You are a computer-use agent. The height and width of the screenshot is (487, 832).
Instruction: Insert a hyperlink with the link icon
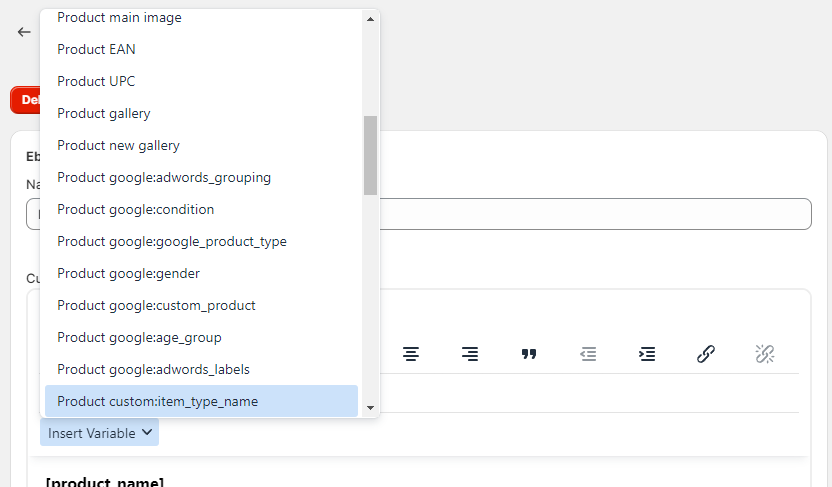click(706, 354)
